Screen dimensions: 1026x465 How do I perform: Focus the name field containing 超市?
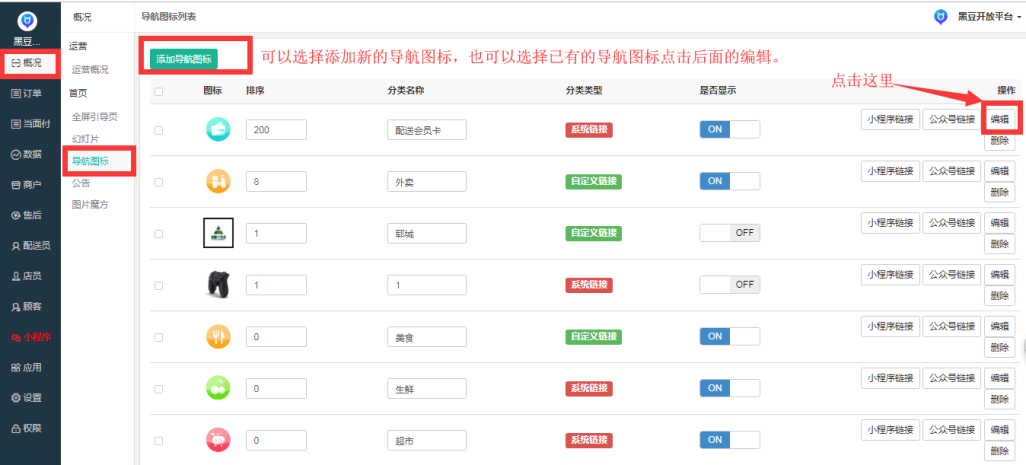click(427, 440)
